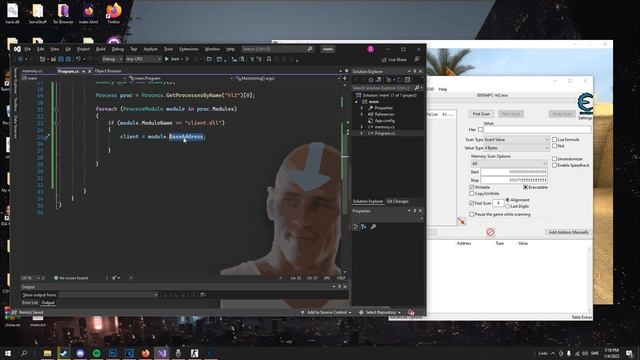
Task: Toggle the Writable checkbox
Action: [x=472, y=187]
